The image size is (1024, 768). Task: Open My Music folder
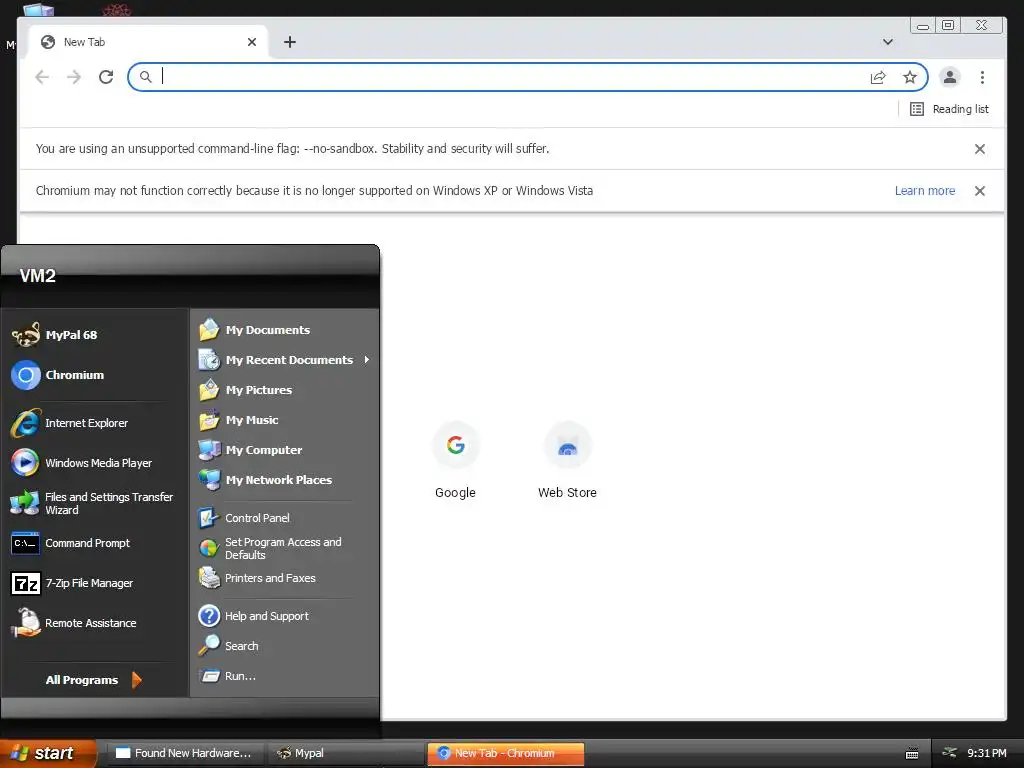point(240,420)
